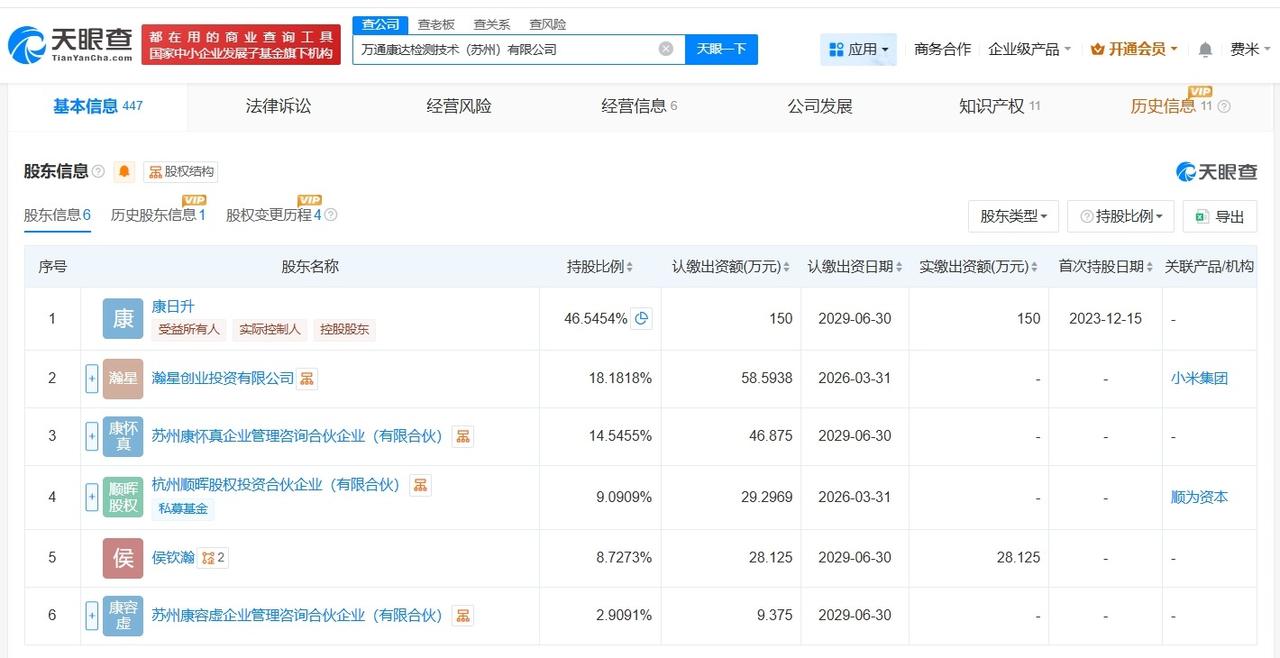Viewport: 1280px width, 658px height.
Task: Open the 小米集团 related product link
Action: pos(1199,378)
